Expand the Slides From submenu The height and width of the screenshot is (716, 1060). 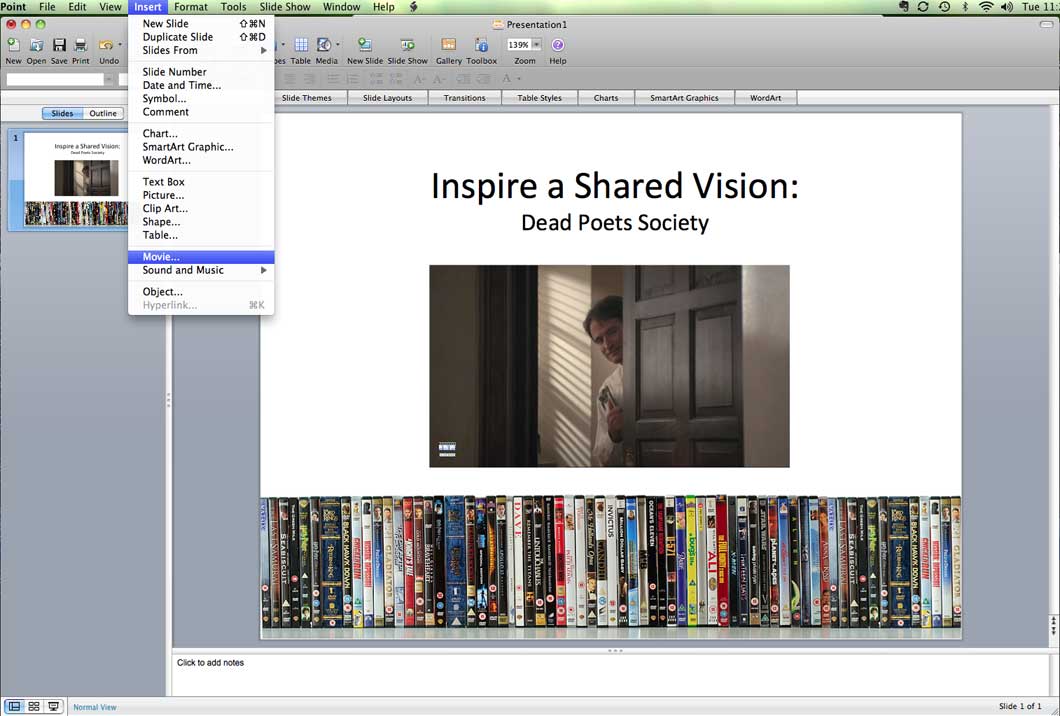[201, 50]
